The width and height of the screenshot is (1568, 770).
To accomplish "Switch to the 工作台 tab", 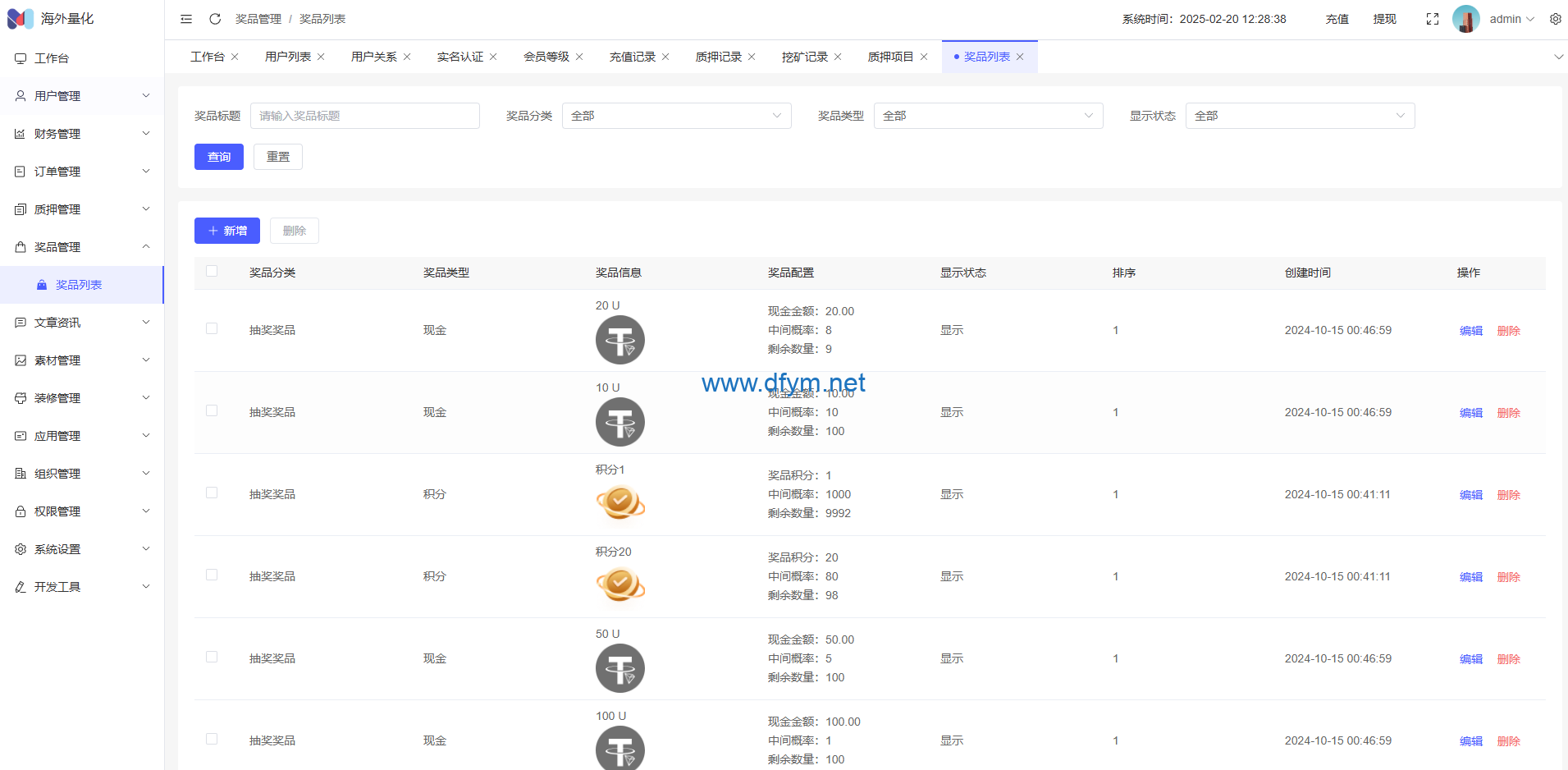I will click(x=208, y=57).
